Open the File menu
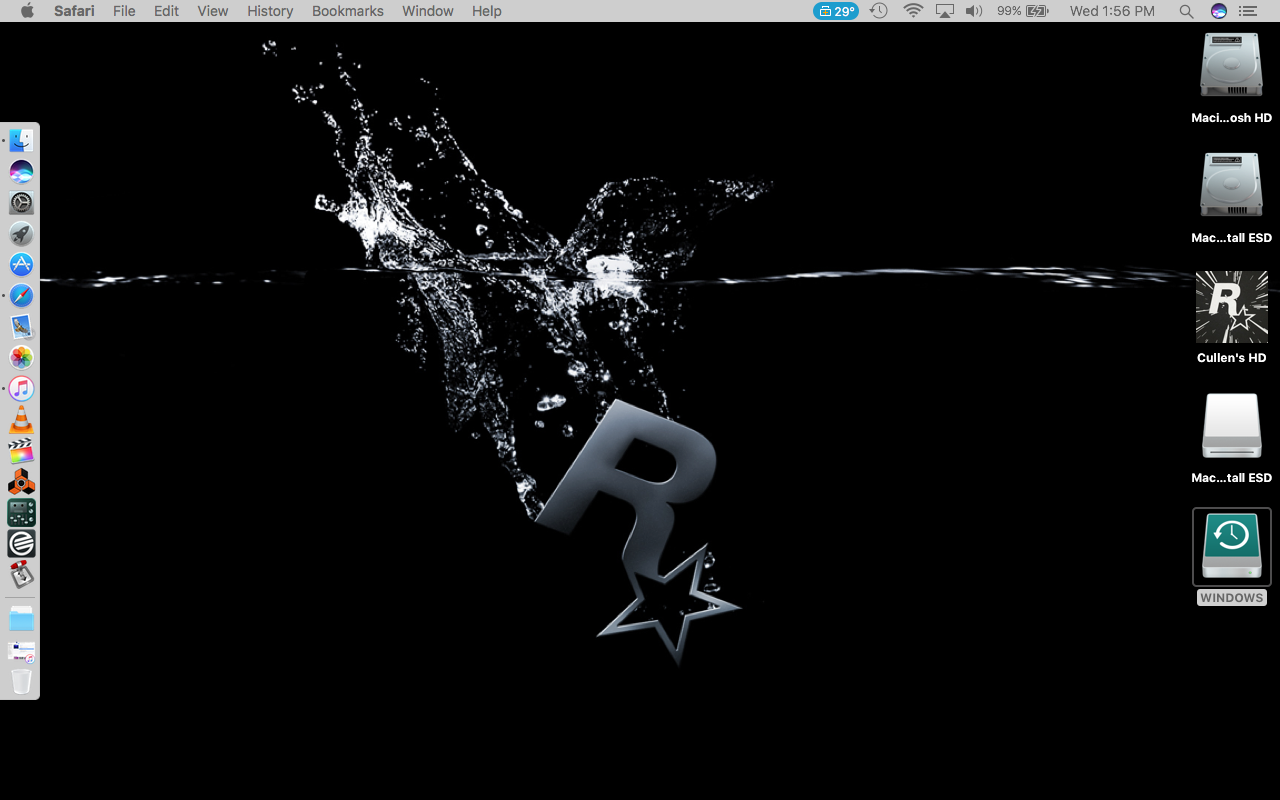Screen dimensions: 1280x800 [x=124, y=11]
